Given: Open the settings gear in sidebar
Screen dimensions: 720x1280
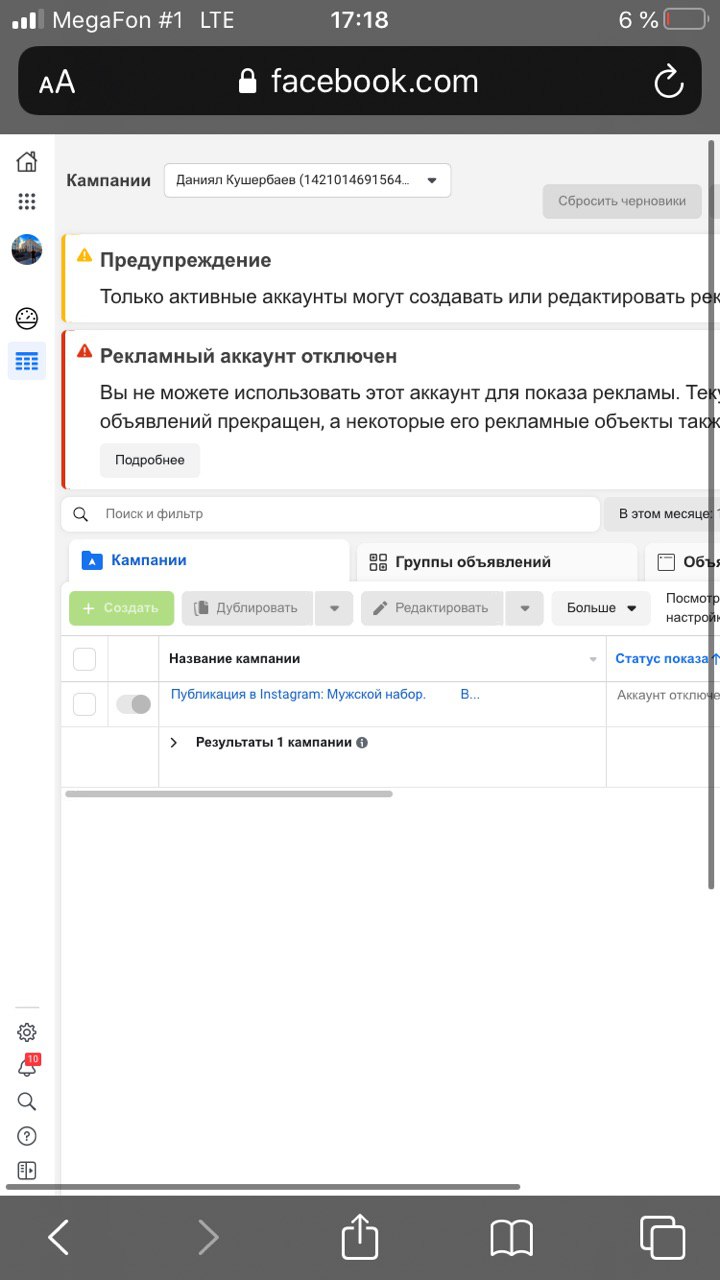Looking at the screenshot, I should click(27, 1033).
